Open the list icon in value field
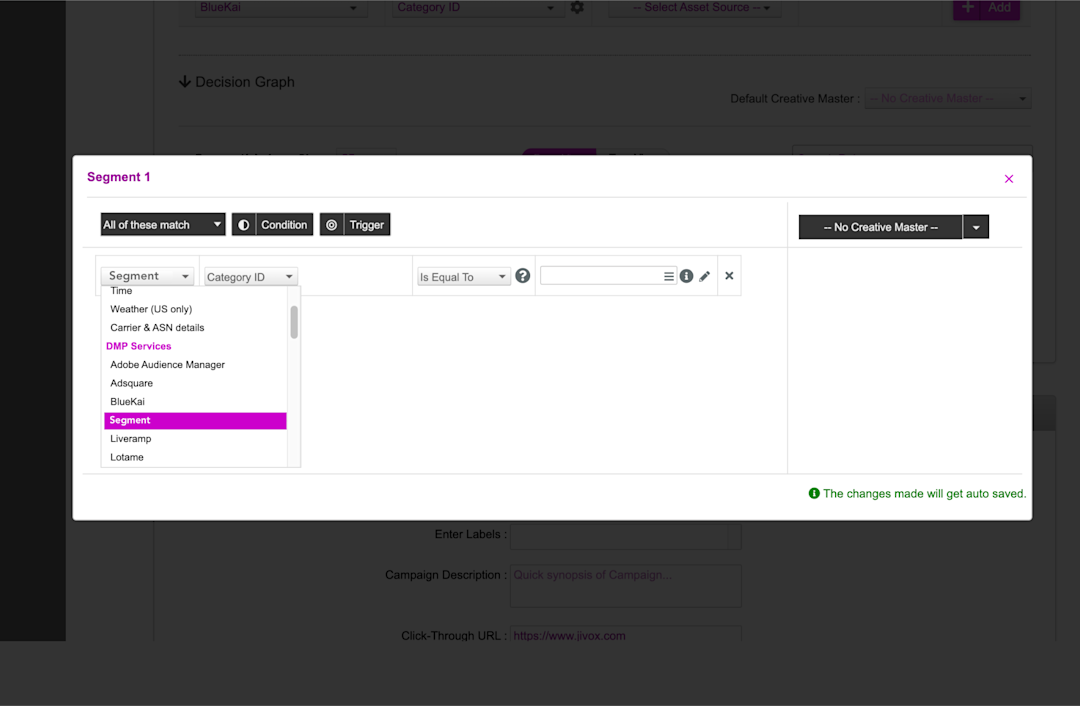This screenshot has width=1080, height=706. coord(668,276)
